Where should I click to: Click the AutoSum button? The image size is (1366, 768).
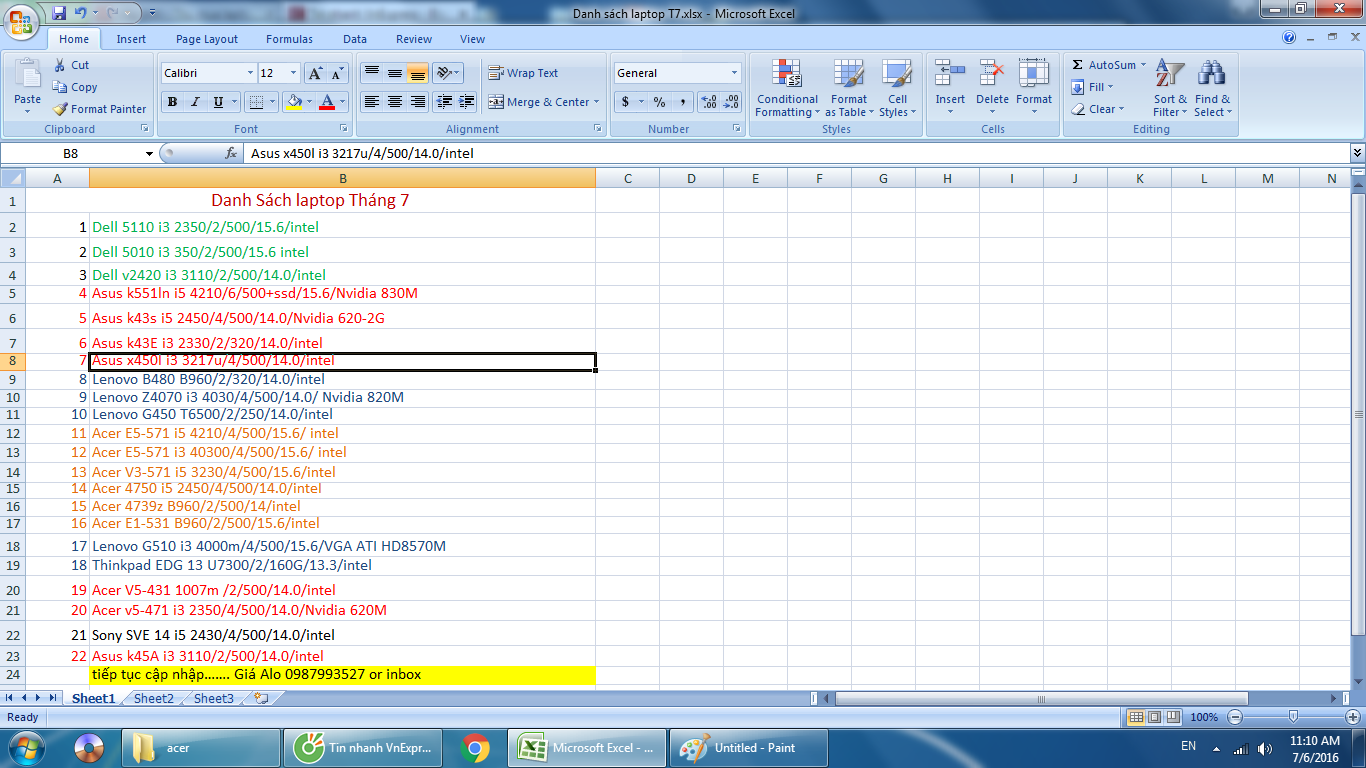point(1104,65)
